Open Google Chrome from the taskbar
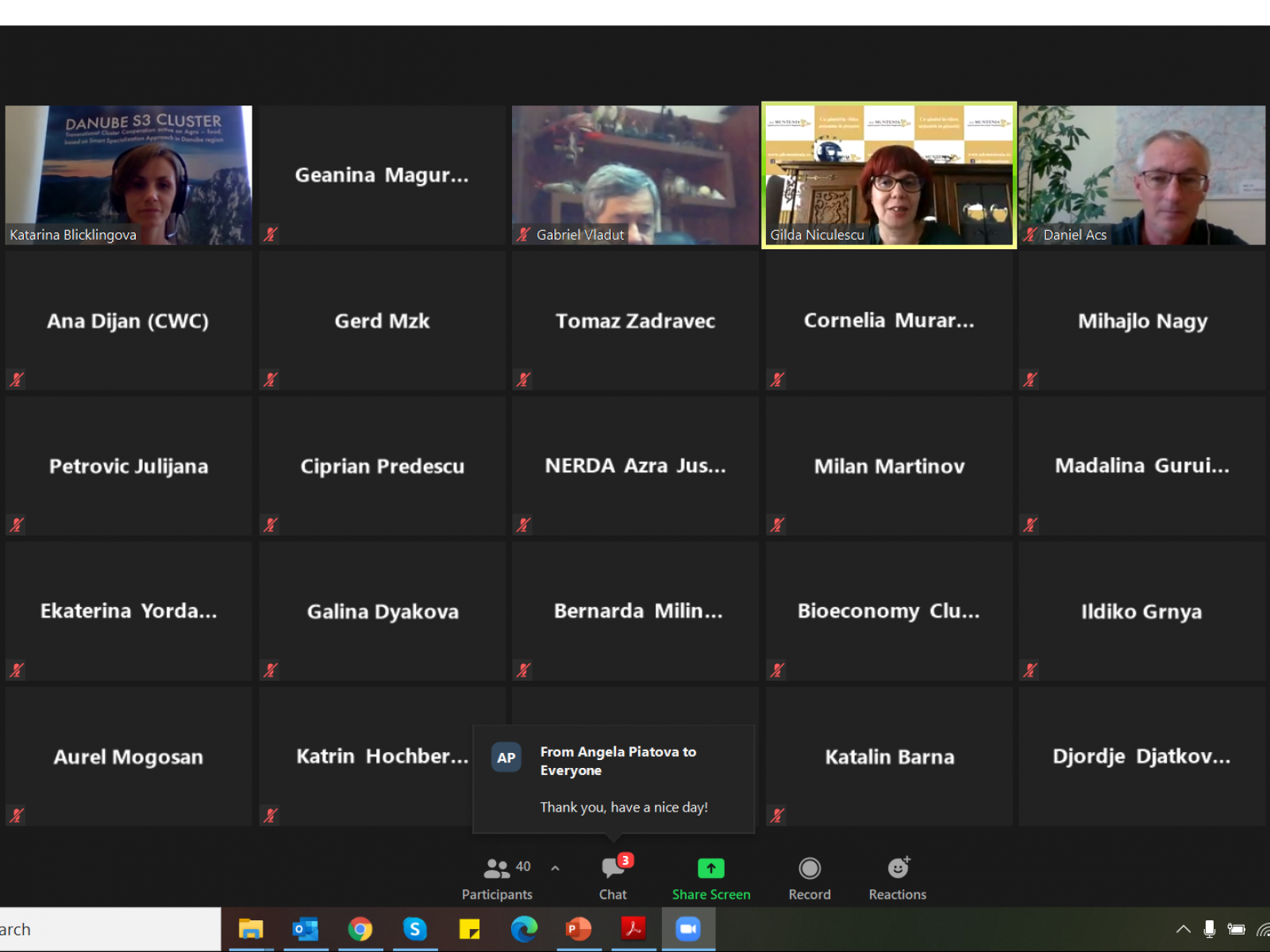Viewport: 1270px width, 952px height. click(360, 929)
